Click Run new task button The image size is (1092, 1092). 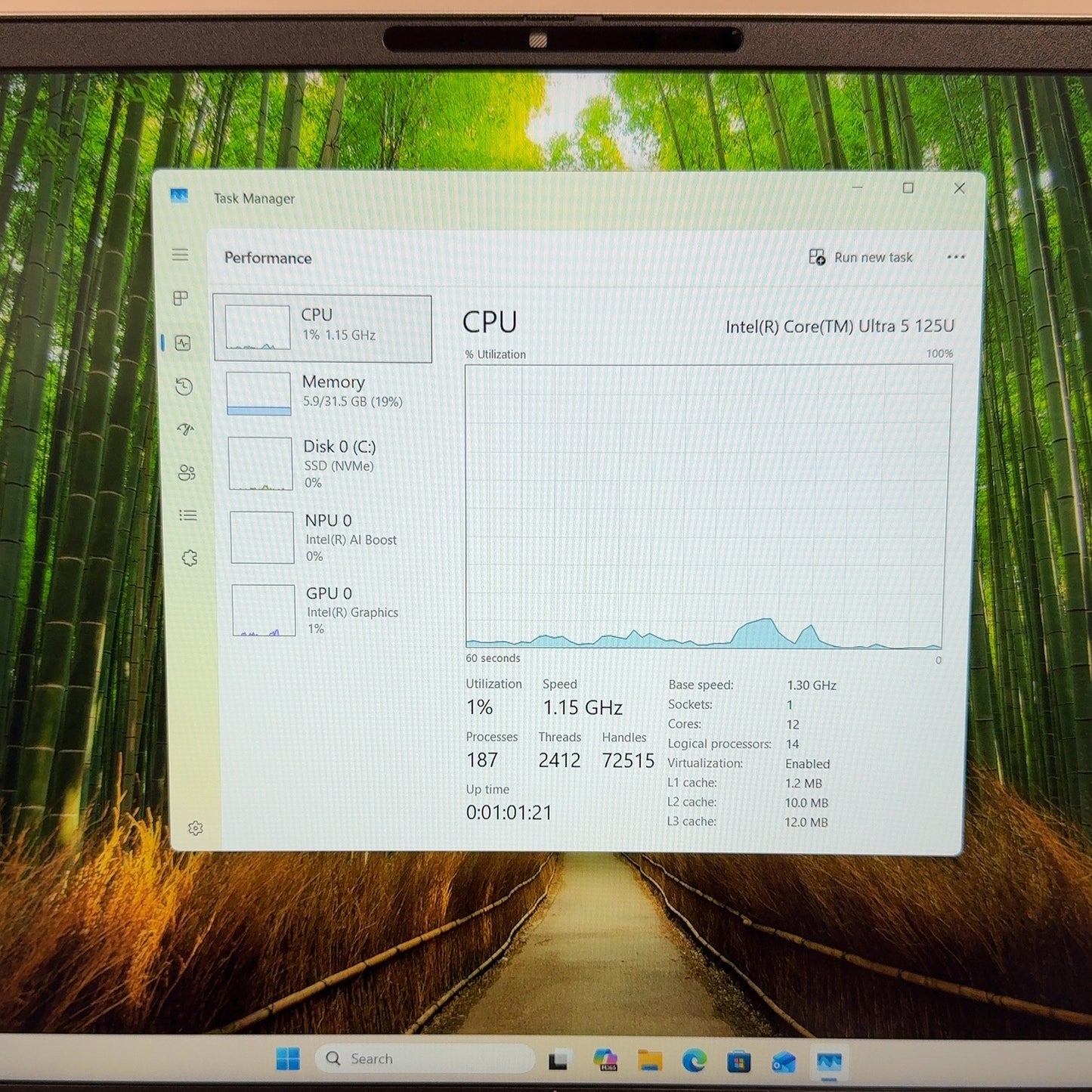[x=861, y=258]
